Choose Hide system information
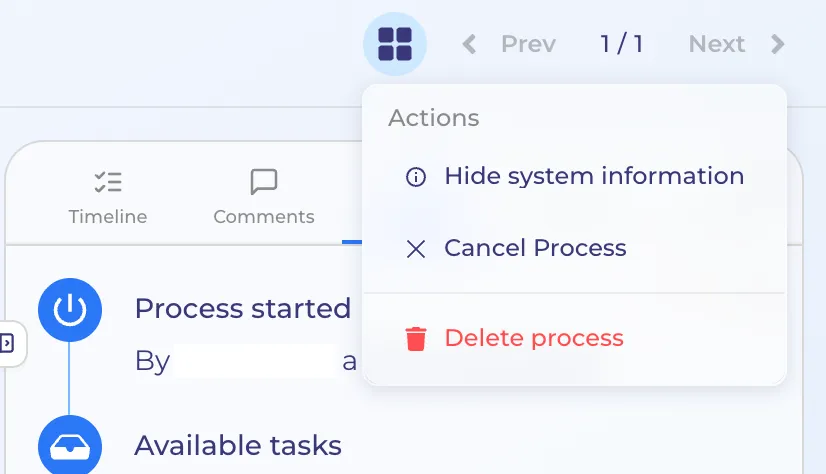This screenshot has height=474, width=826. tap(574, 176)
